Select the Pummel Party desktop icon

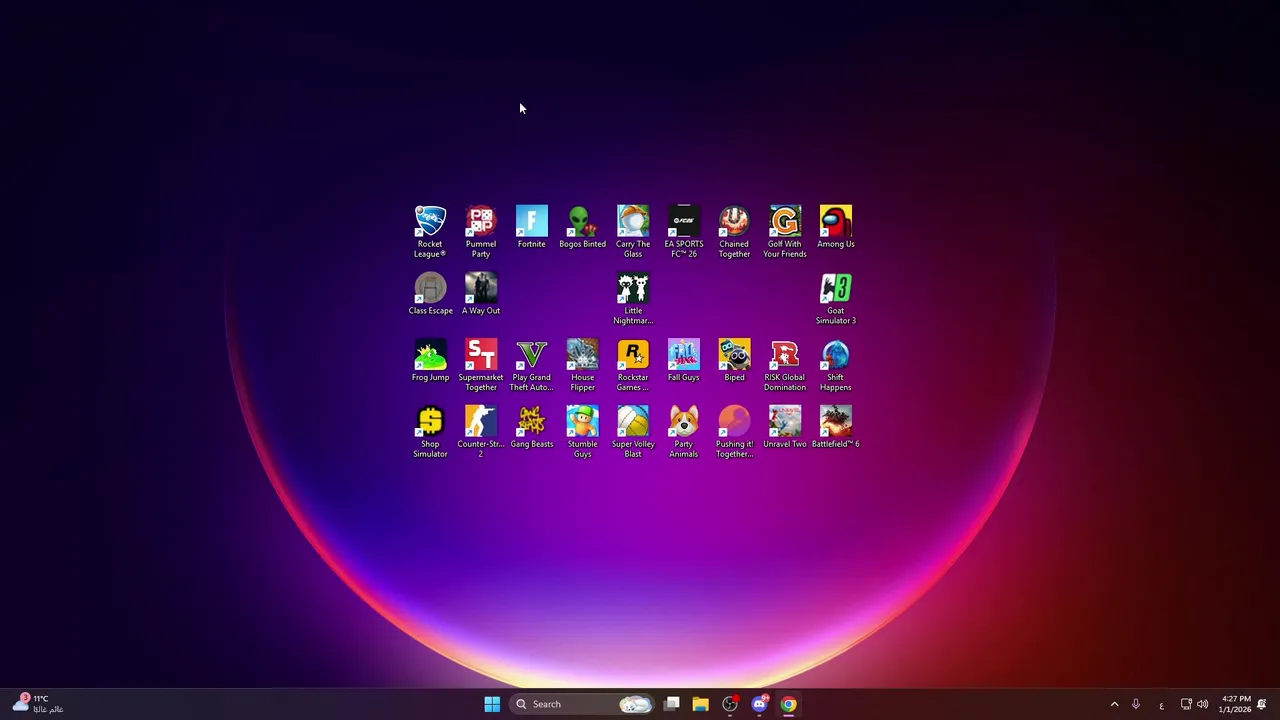click(481, 232)
